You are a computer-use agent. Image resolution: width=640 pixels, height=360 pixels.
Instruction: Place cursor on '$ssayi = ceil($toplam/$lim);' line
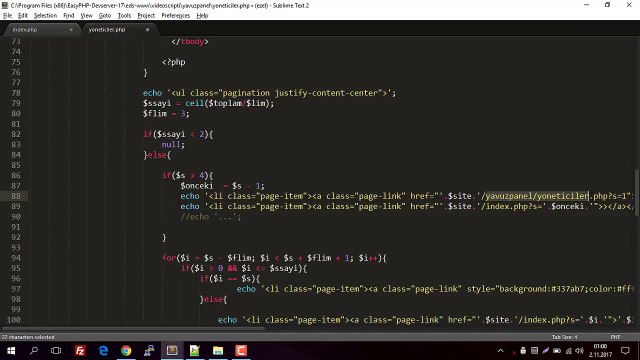[208, 103]
